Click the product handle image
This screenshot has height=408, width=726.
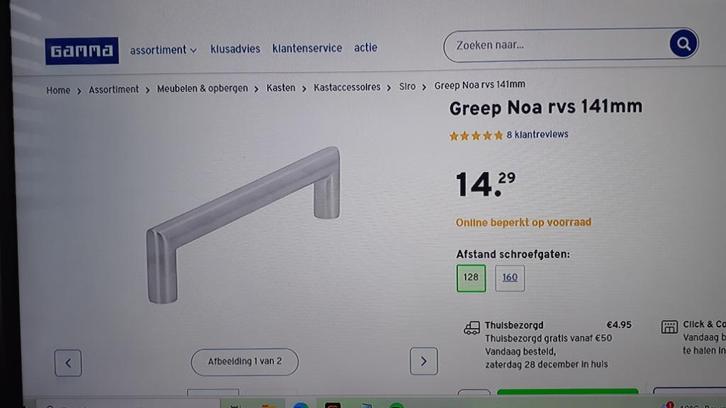click(244, 225)
